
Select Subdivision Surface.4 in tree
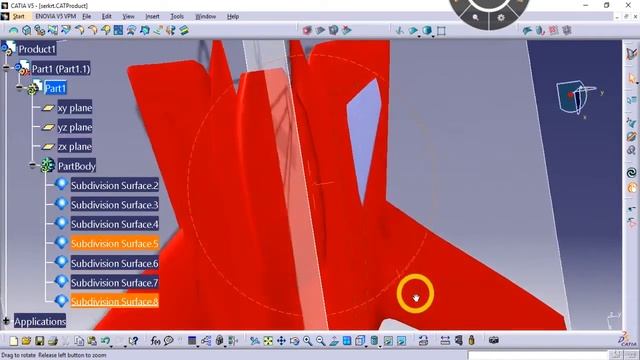coord(115,224)
